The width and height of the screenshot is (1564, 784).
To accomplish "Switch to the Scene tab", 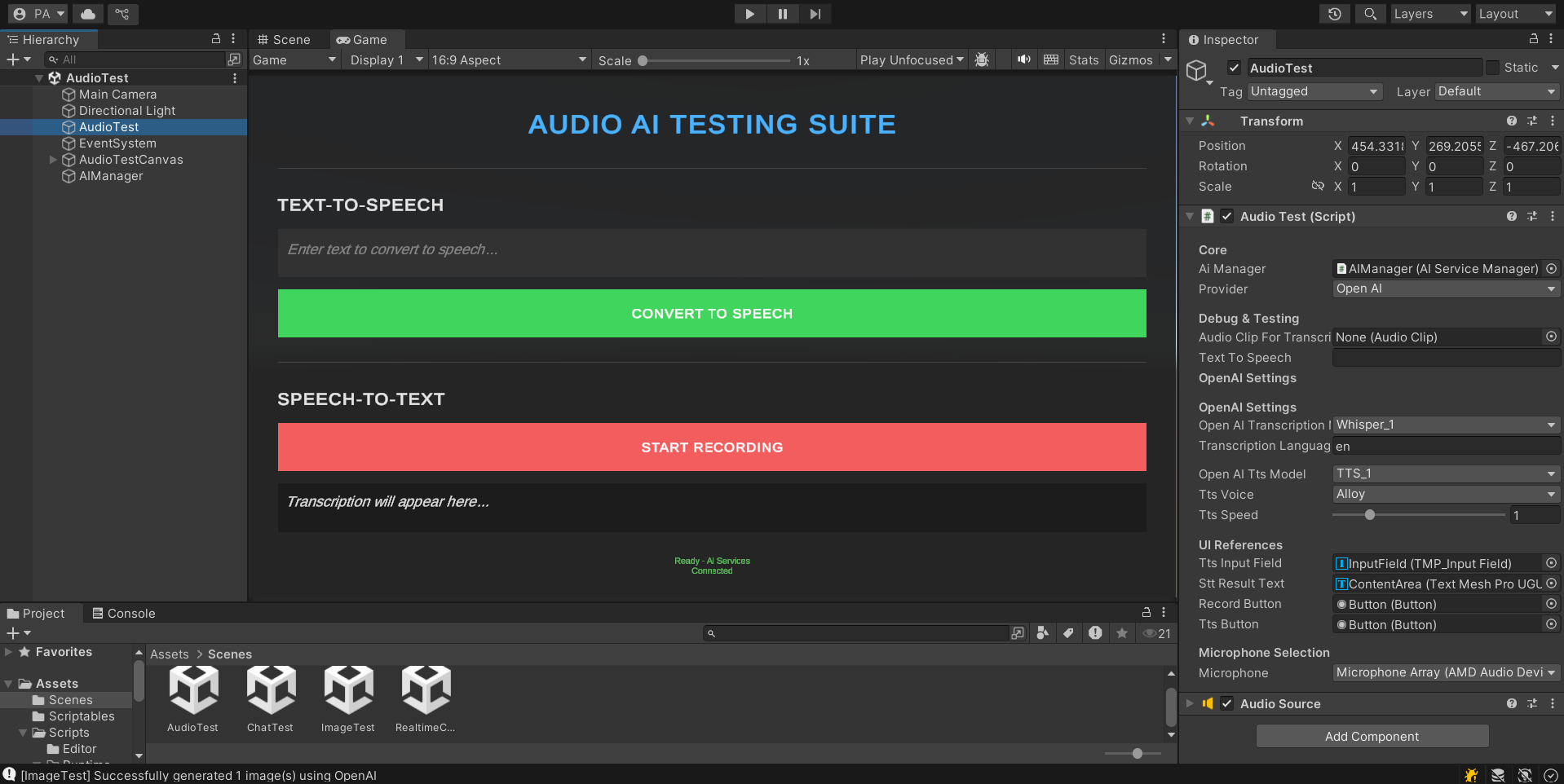I will coord(284,40).
